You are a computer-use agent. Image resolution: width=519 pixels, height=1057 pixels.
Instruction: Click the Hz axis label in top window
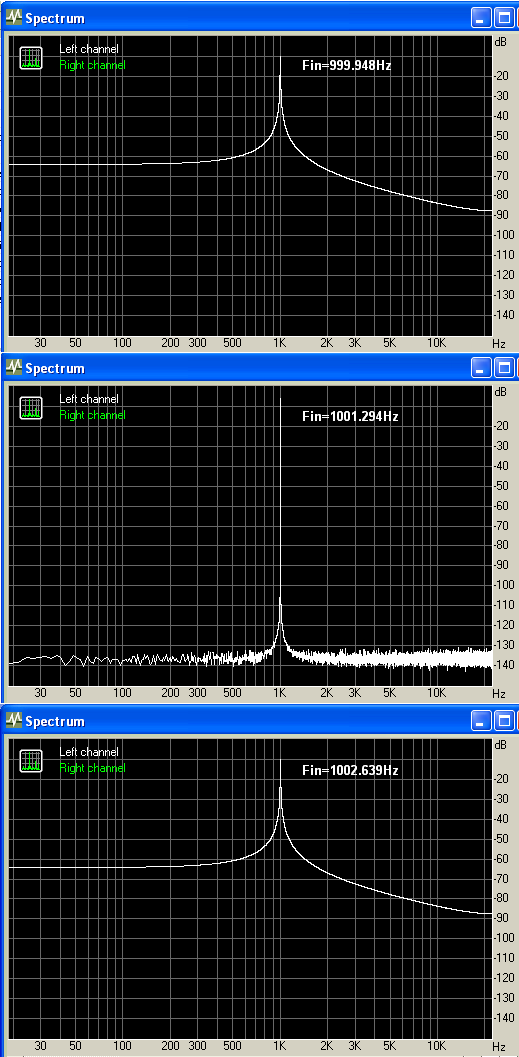pos(499,343)
